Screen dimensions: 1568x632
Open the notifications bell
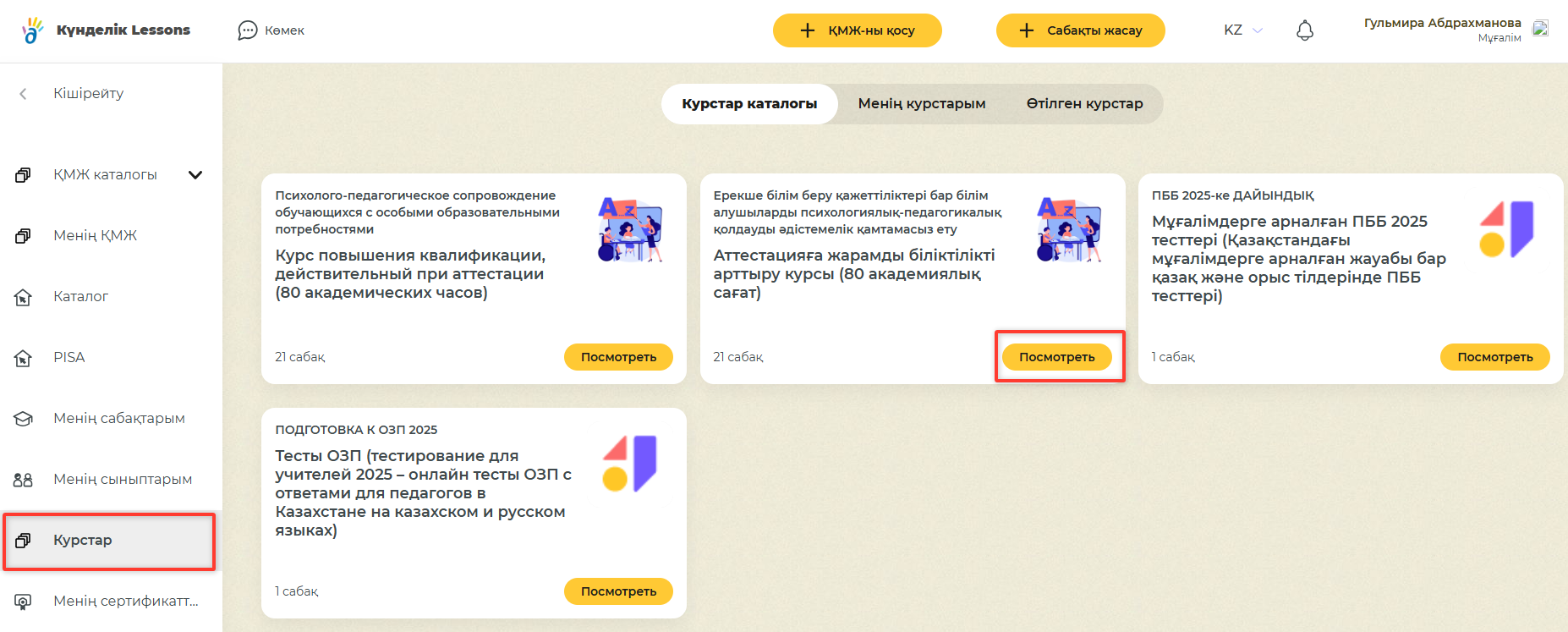[1305, 30]
